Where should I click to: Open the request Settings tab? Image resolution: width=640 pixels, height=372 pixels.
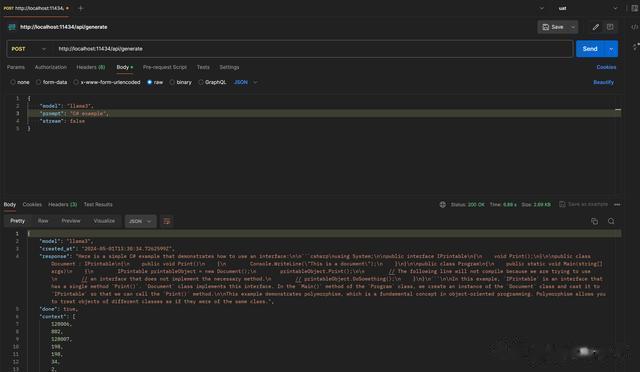point(229,67)
